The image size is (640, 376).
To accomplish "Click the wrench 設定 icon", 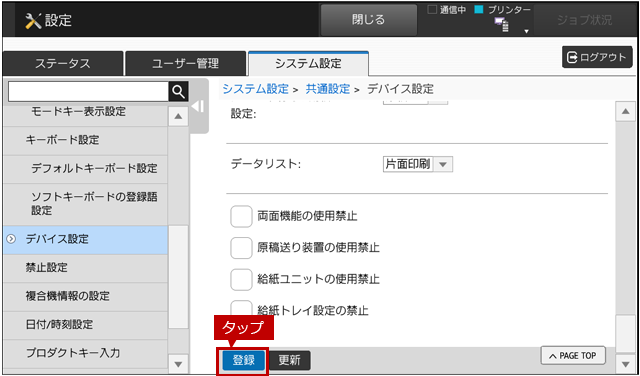I will [33, 20].
